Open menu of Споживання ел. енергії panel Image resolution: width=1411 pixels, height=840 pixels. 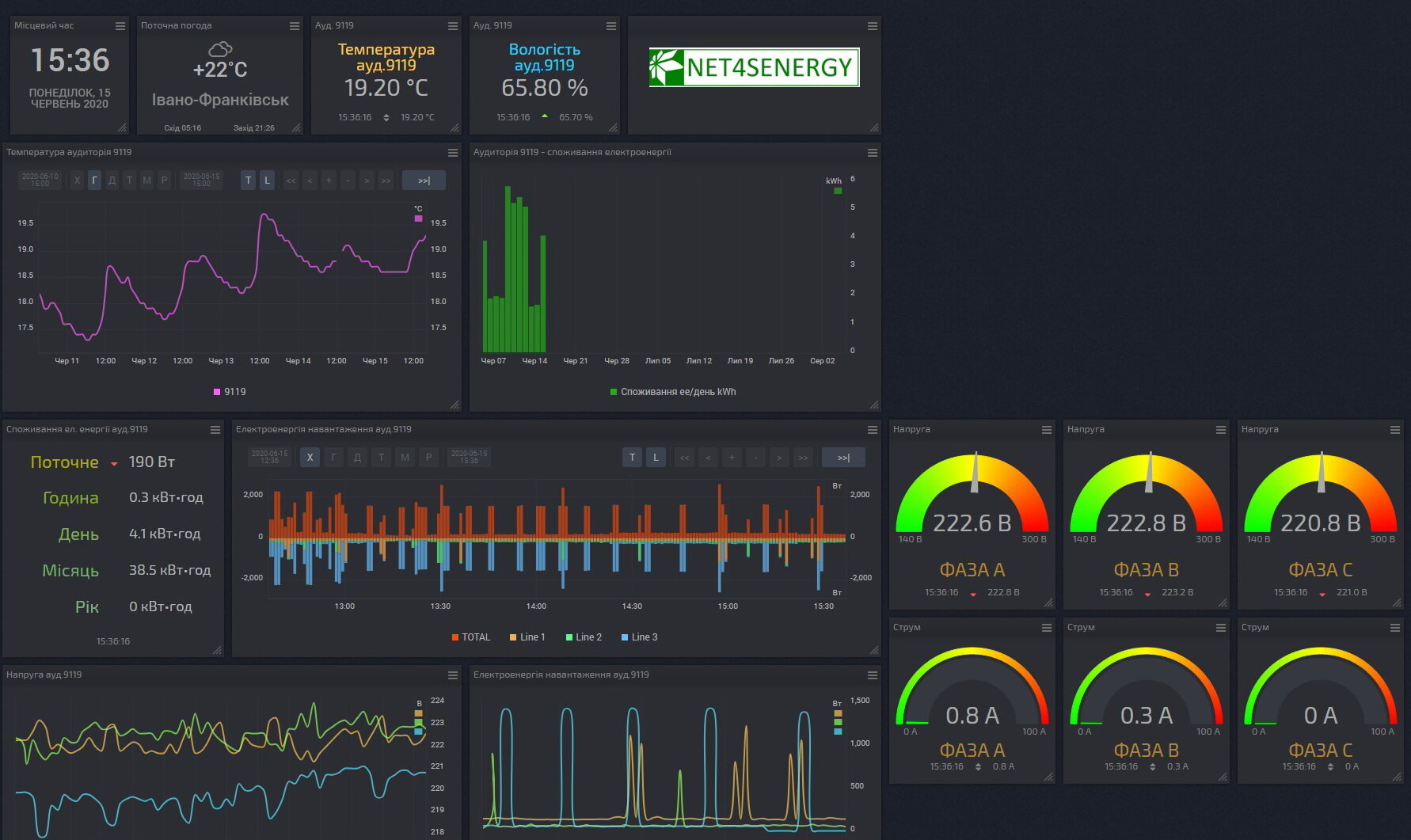coord(215,430)
